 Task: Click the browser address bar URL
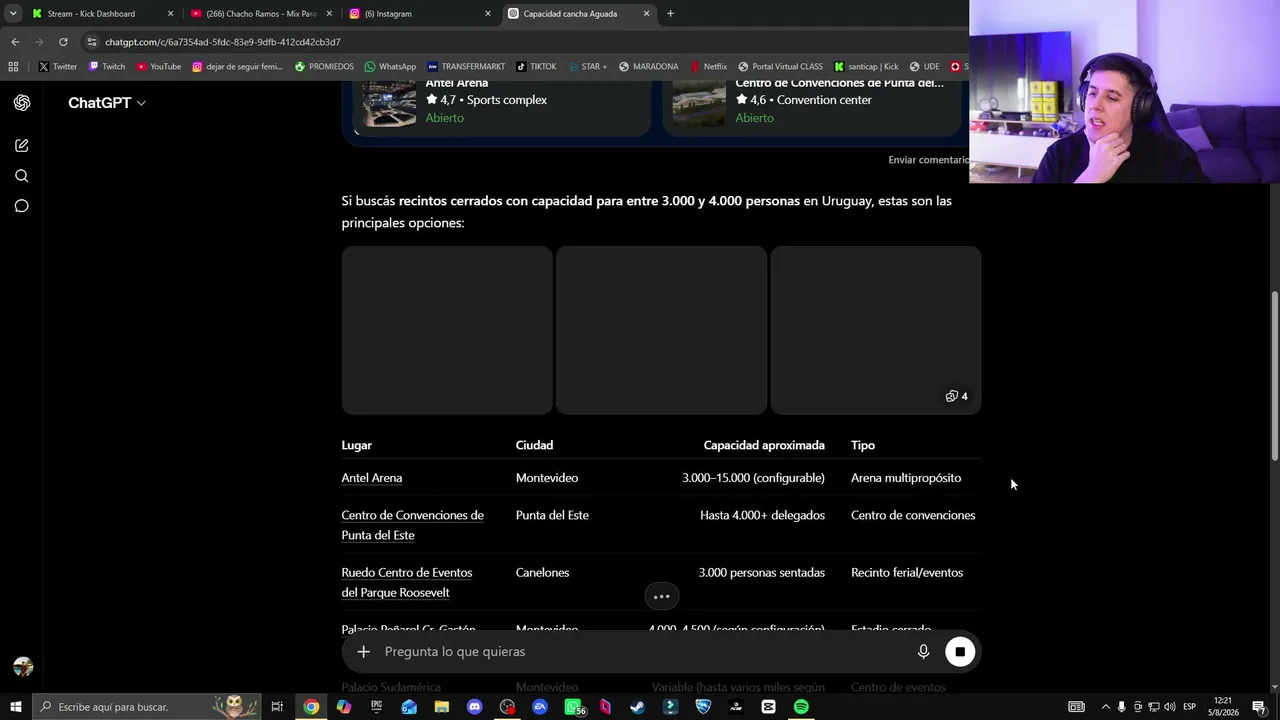click(x=223, y=42)
